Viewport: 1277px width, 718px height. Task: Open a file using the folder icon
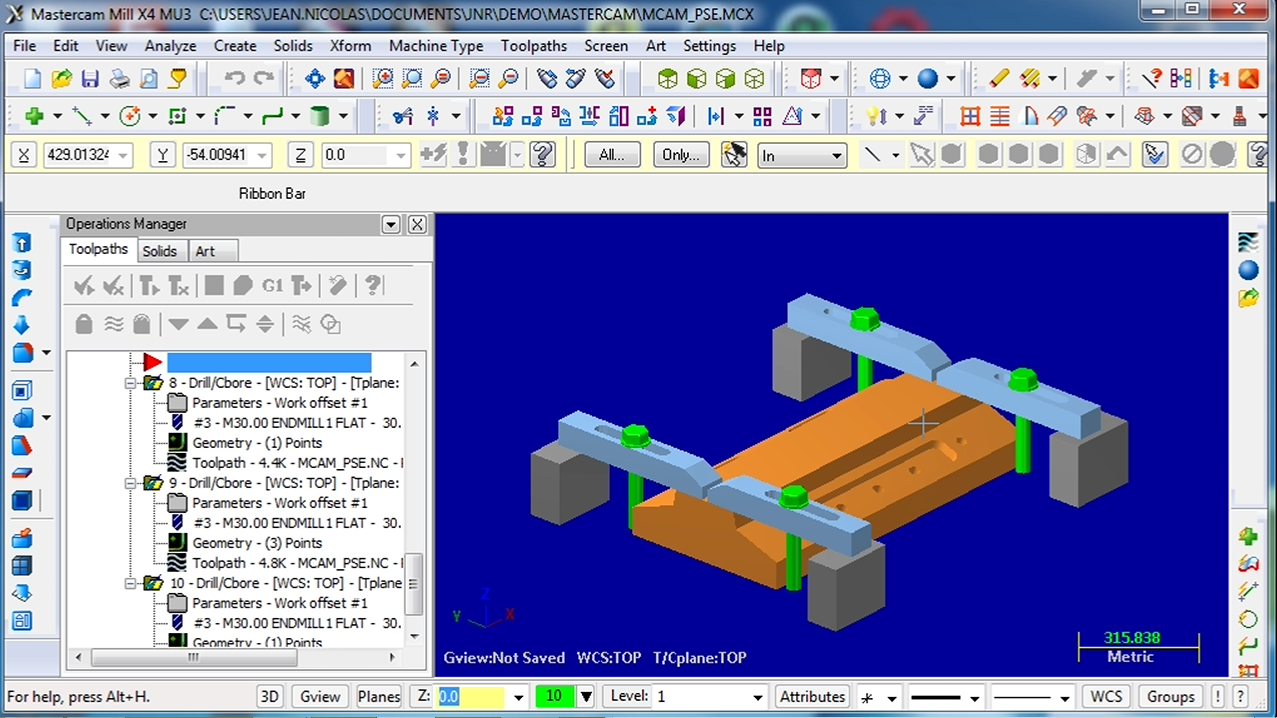click(61, 78)
